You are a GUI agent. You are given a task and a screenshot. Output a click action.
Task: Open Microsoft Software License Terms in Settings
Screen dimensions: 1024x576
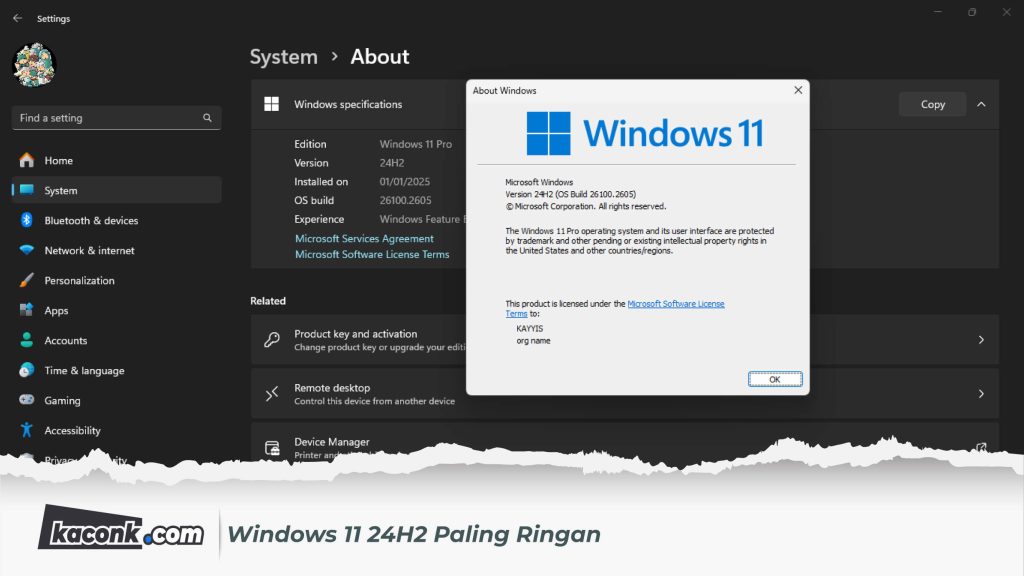pyautogui.click(x=372, y=254)
